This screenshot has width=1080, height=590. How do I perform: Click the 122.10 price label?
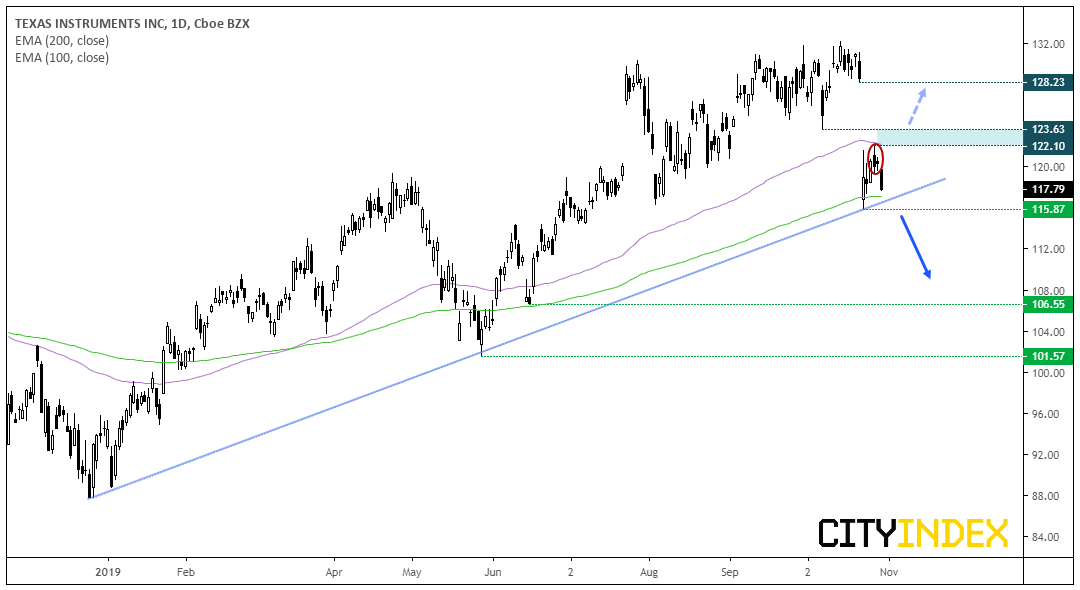click(x=1048, y=146)
